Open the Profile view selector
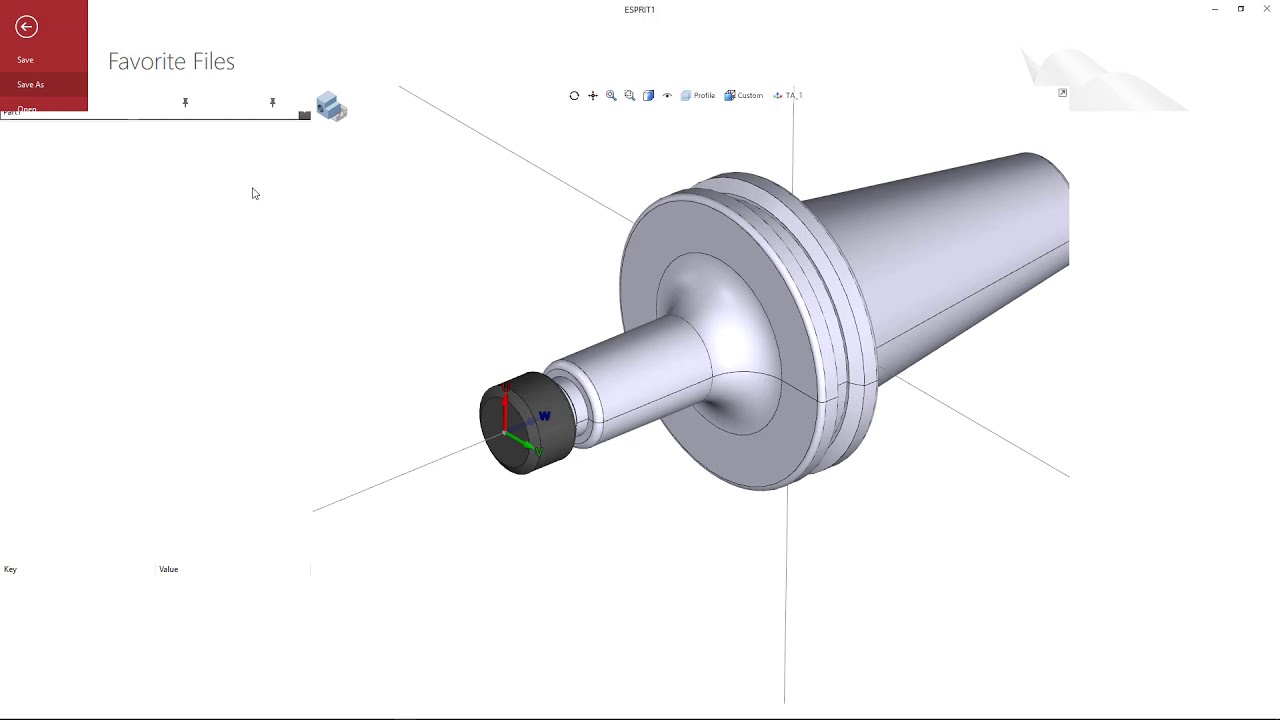The height and width of the screenshot is (720, 1280). click(x=698, y=96)
